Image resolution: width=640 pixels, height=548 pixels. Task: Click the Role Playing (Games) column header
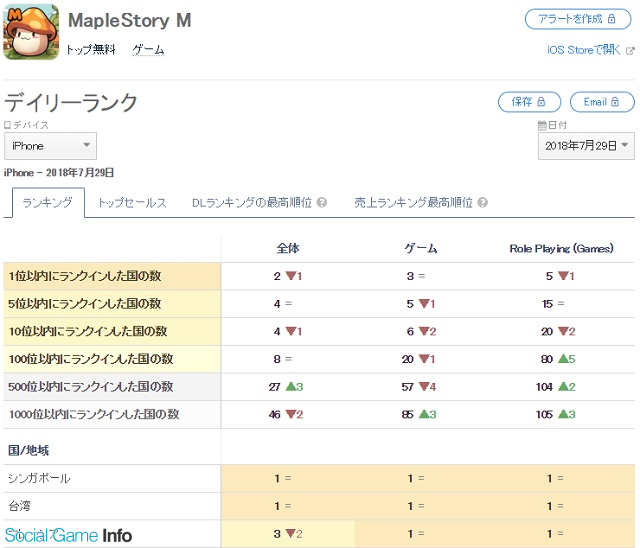(561, 248)
